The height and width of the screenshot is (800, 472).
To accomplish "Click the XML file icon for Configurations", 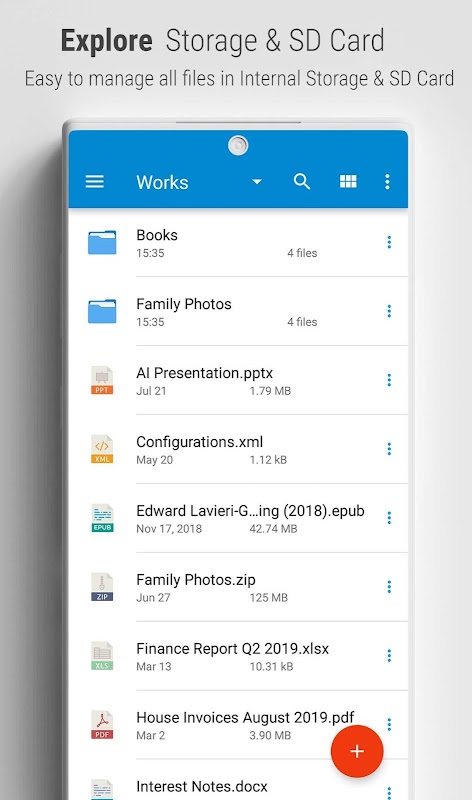I will 102,449.
